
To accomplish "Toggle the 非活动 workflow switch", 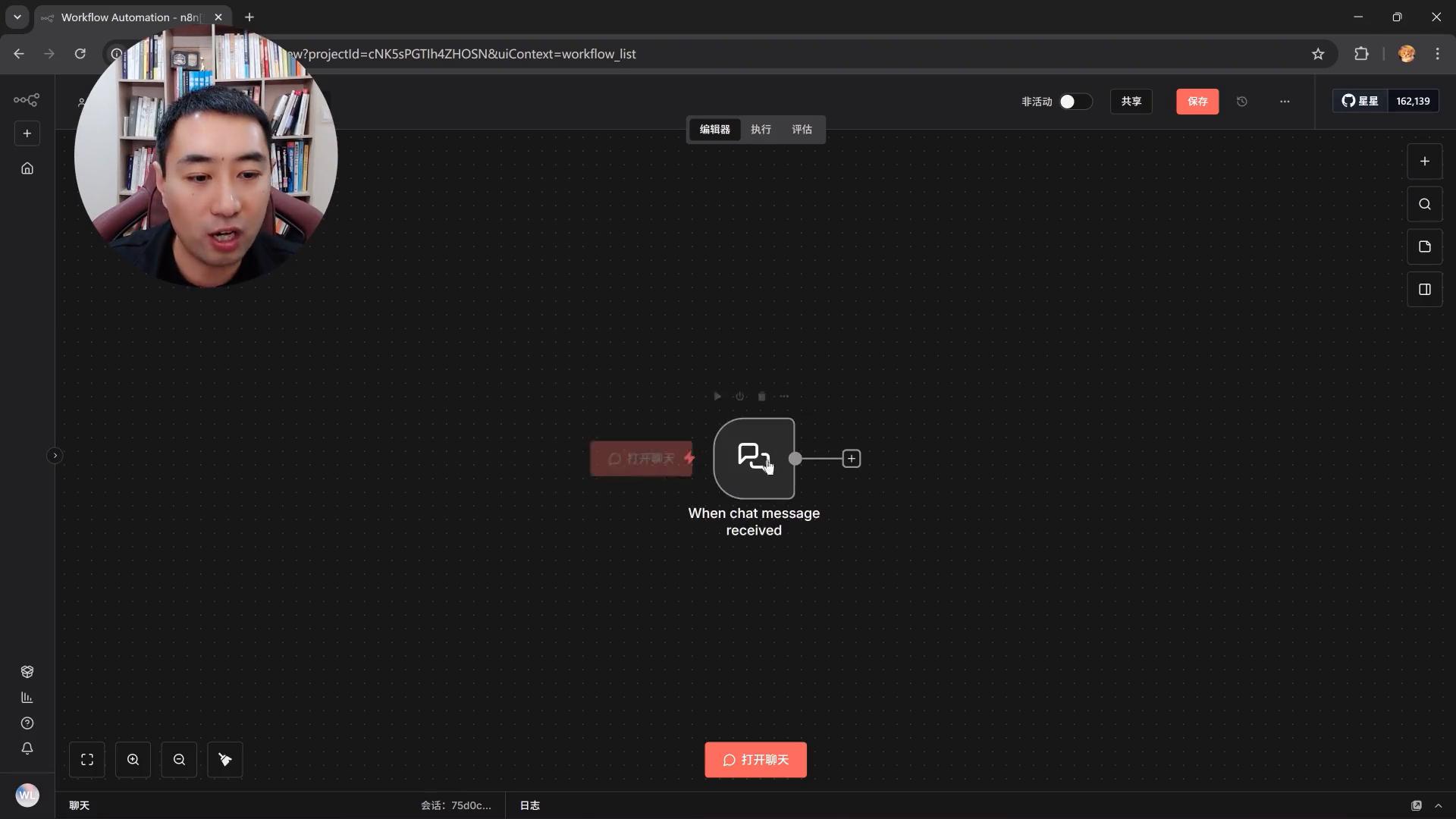I will [1075, 101].
